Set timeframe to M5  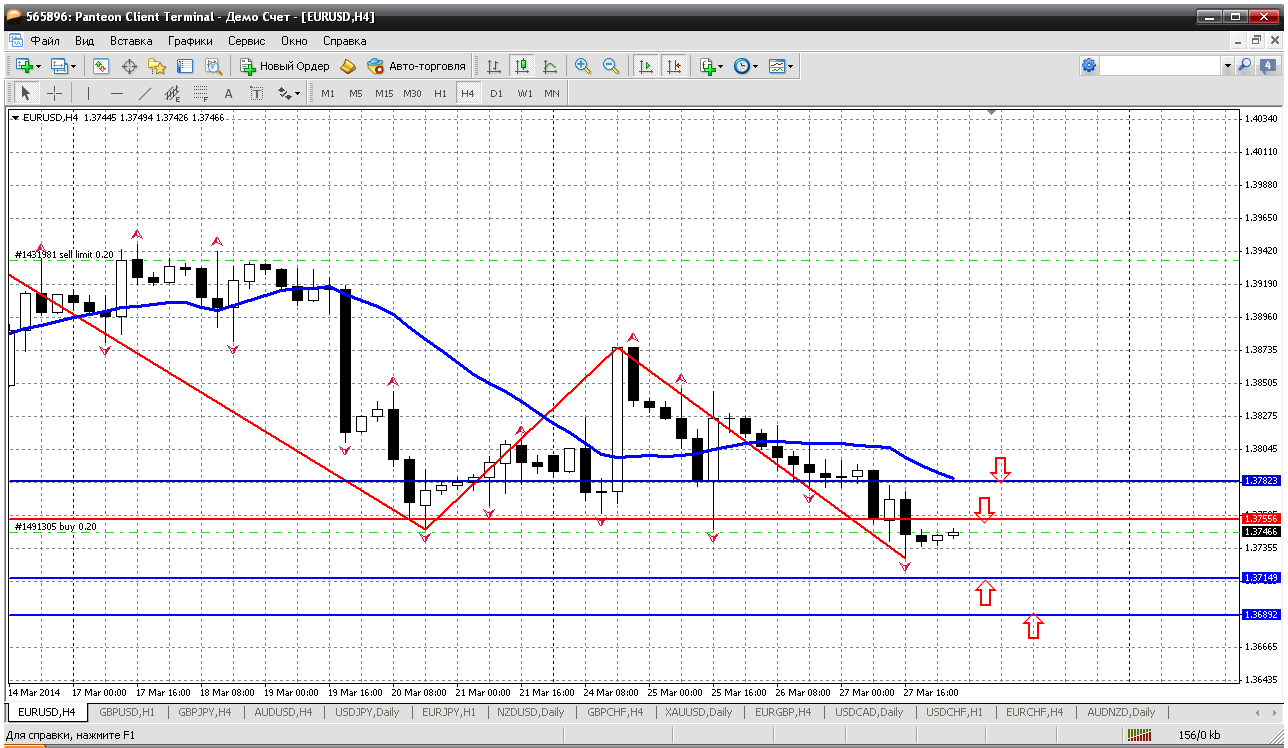tap(356, 93)
